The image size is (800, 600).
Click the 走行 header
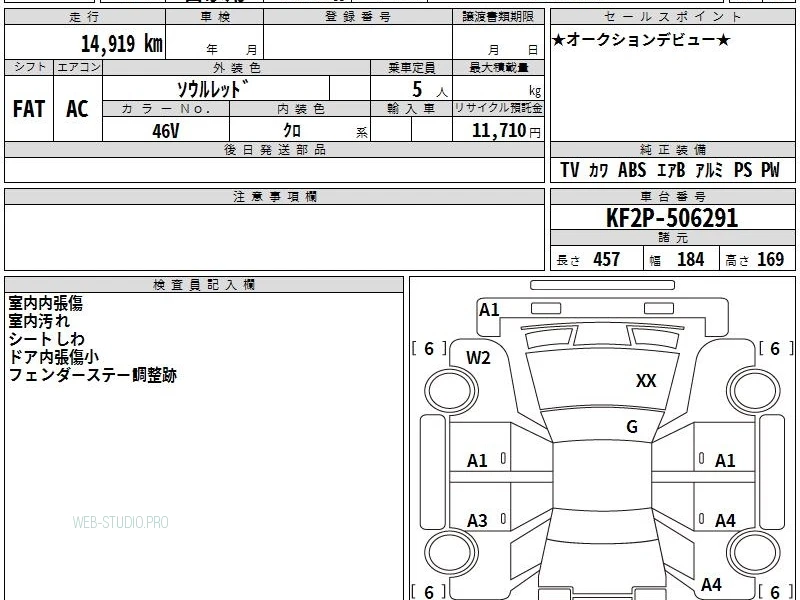(84, 17)
